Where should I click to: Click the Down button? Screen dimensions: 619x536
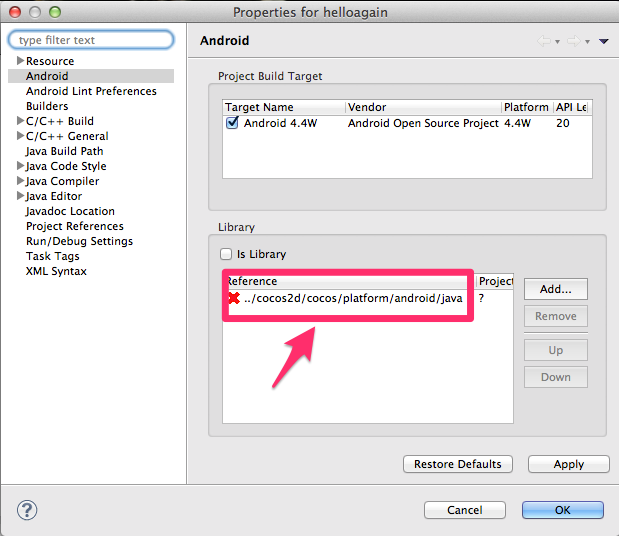tap(555, 377)
